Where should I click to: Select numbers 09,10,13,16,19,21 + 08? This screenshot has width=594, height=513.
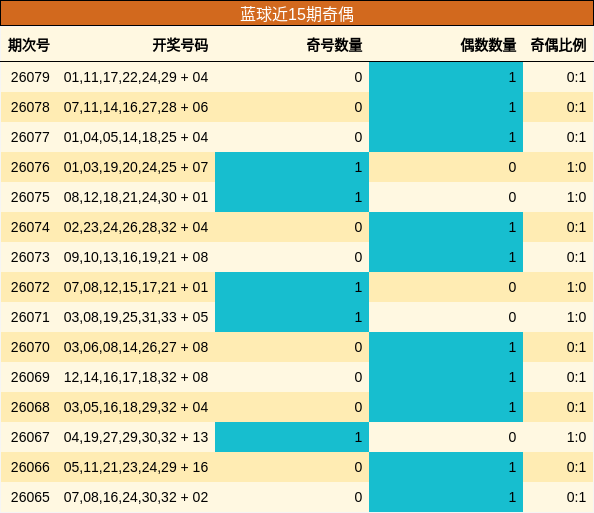(x=136, y=257)
